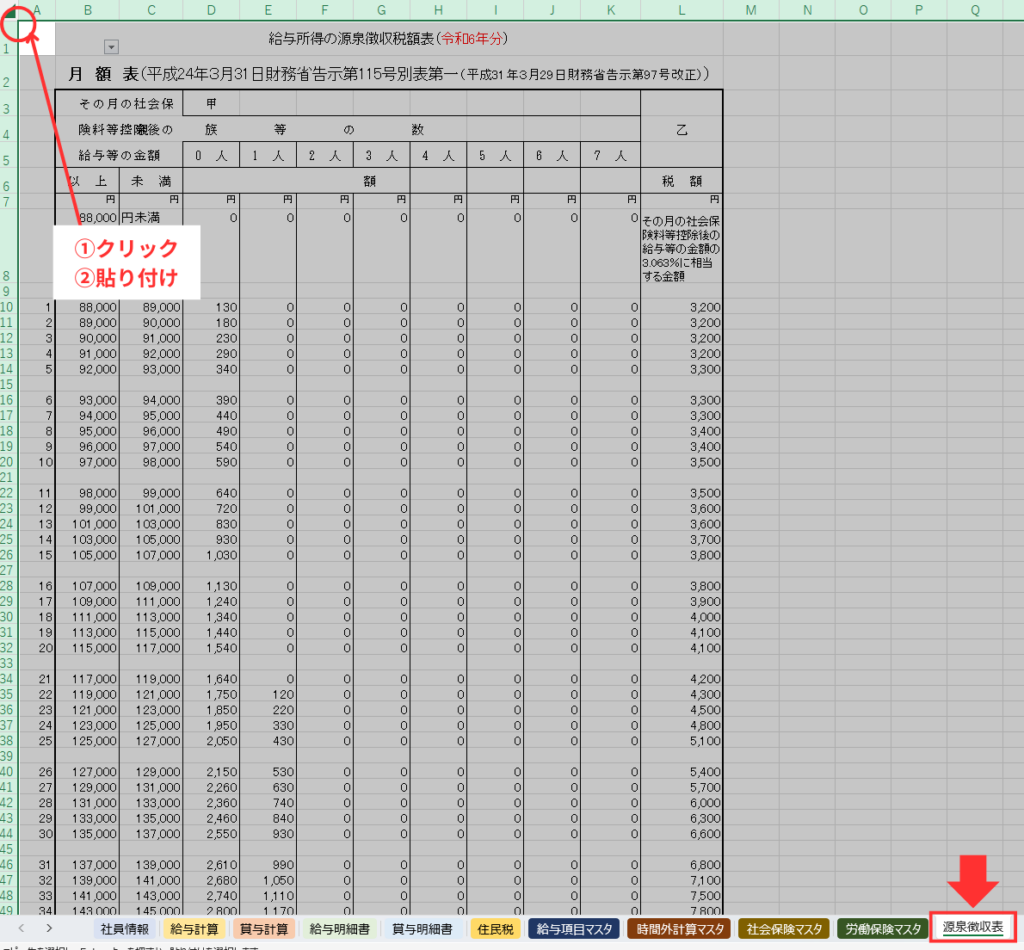Open the 賞与明細書 sheet tab

[421, 929]
